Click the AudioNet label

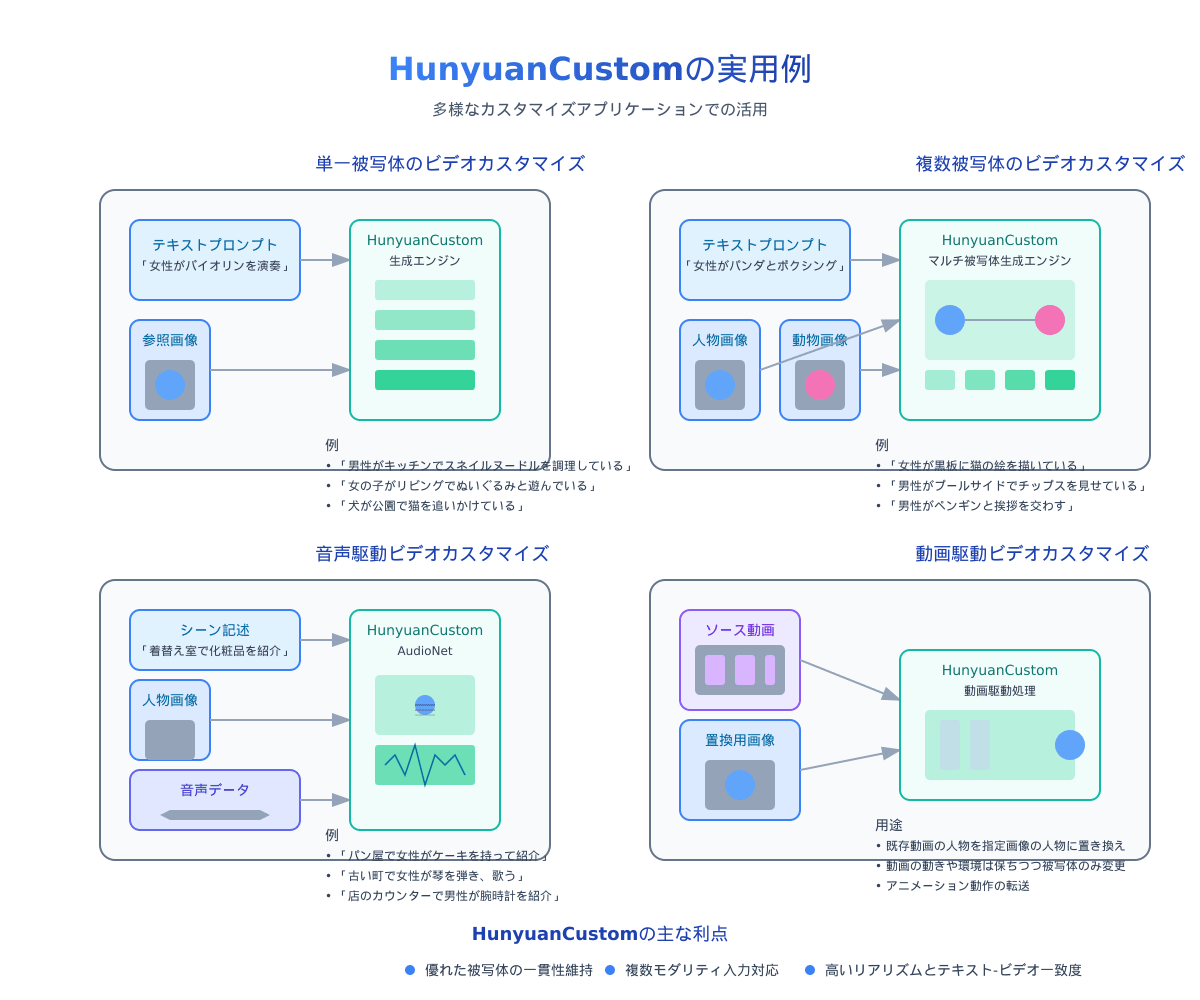tap(425, 651)
